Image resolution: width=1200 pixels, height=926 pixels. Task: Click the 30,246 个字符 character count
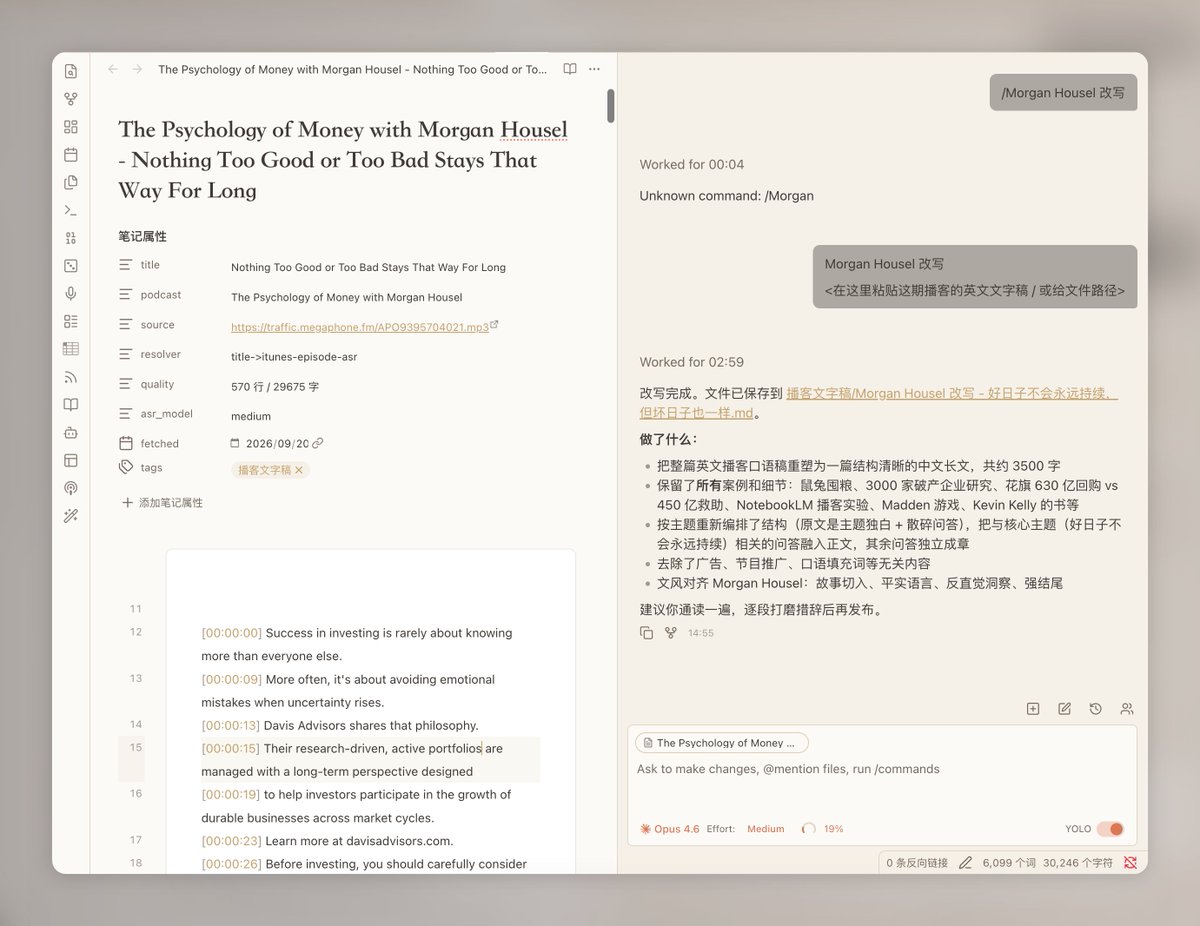coord(1078,862)
